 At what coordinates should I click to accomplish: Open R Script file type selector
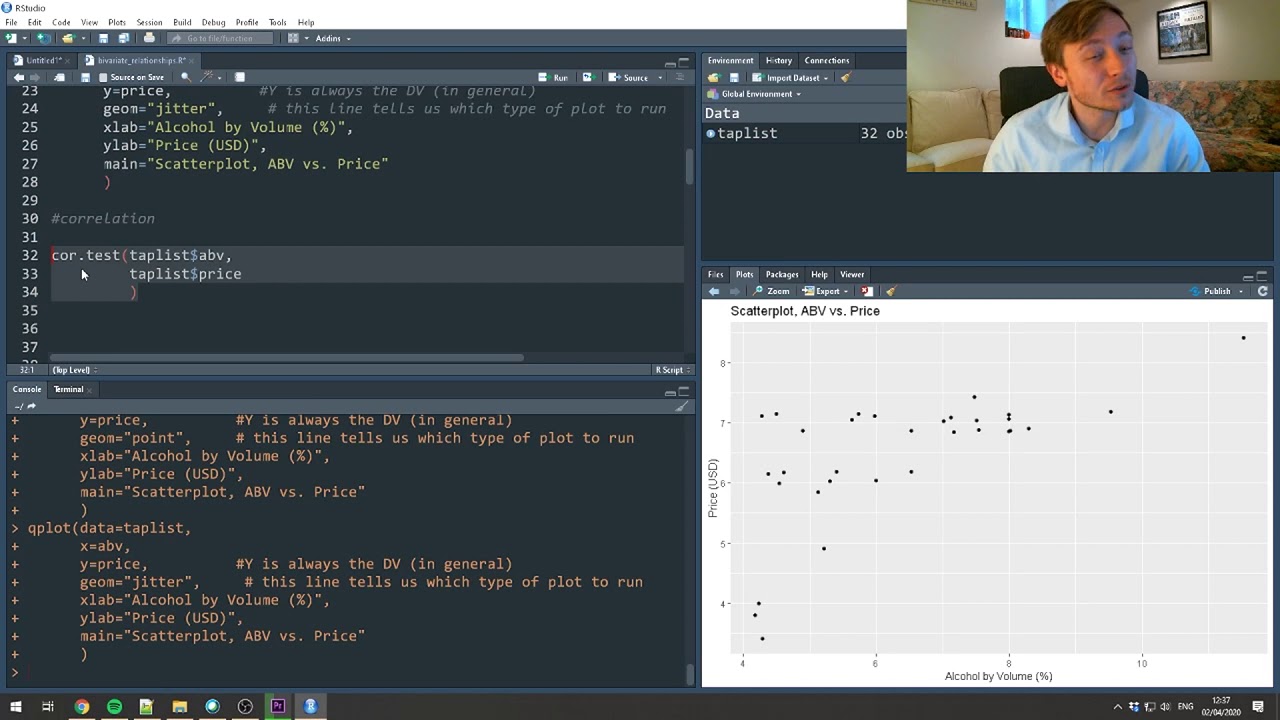671,370
